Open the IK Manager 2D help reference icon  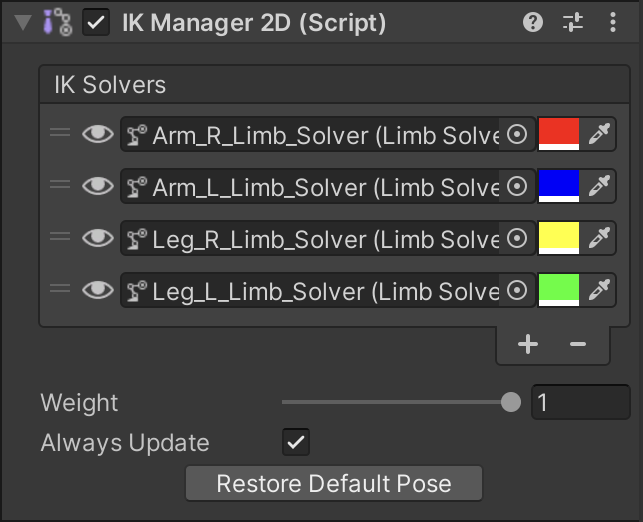click(x=534, y=23)
